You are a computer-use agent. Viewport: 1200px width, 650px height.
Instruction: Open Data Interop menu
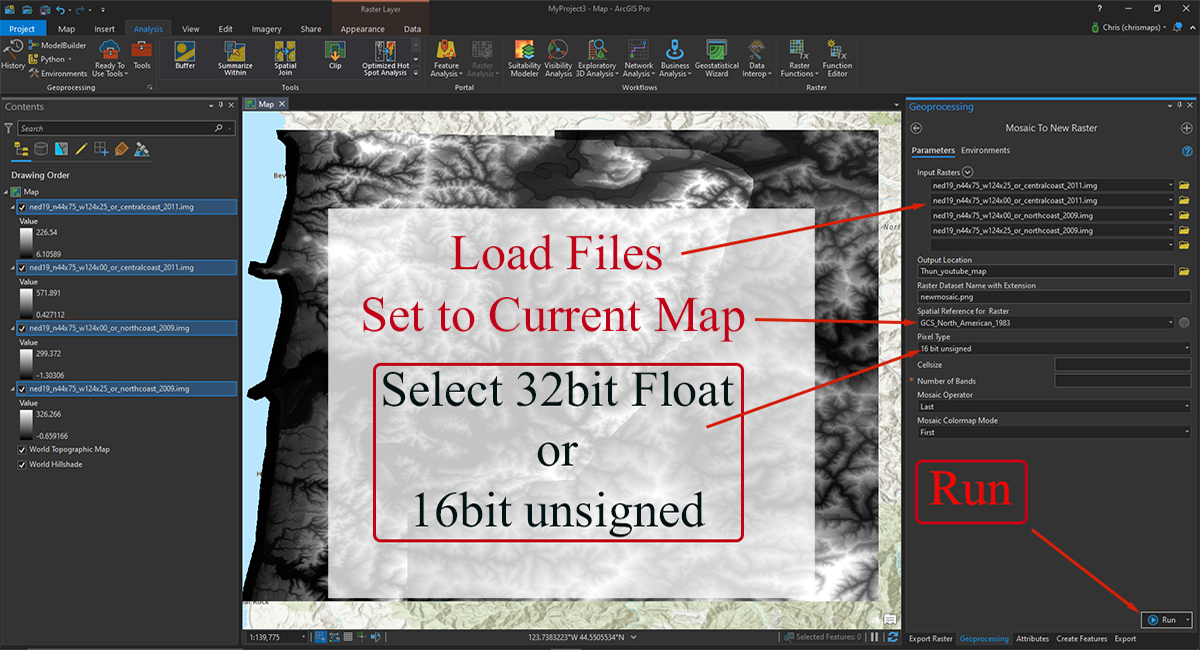[x=757, y=58]
